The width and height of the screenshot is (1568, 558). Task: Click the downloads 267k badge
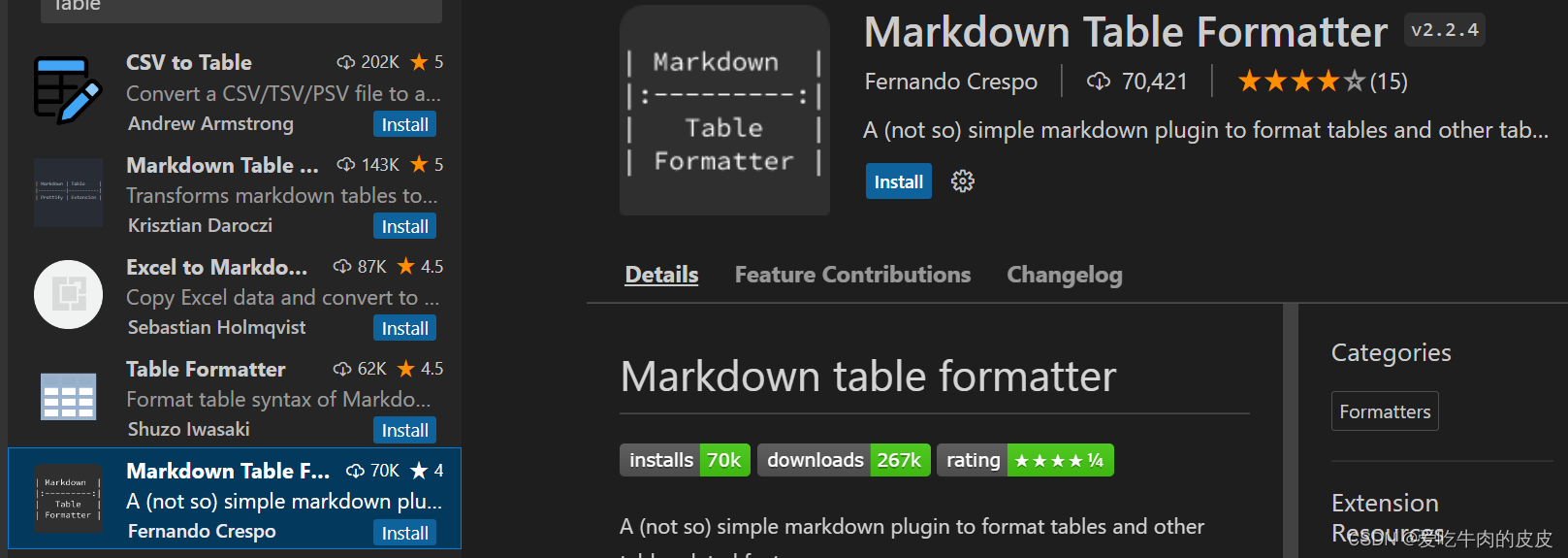[x=844, y=460]
